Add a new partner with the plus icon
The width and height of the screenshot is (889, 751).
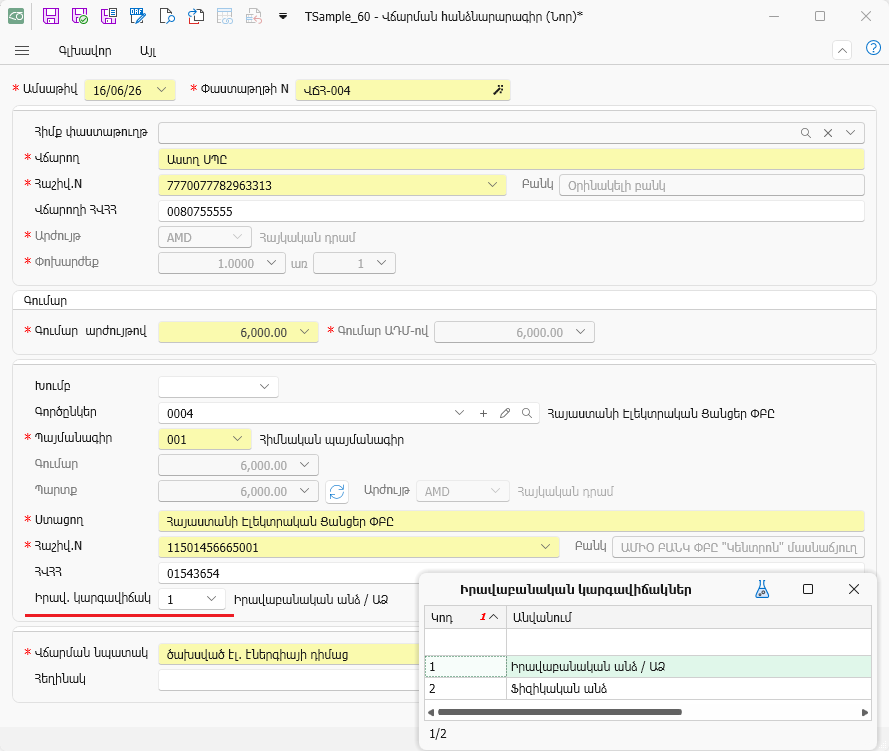click(483, 413)
